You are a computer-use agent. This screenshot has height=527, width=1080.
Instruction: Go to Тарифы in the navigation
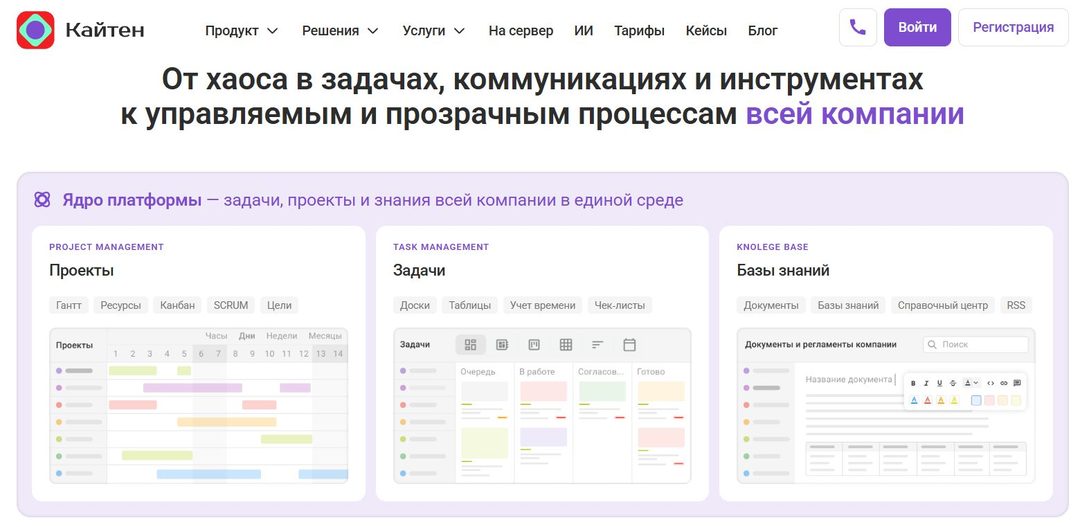[x=639, y=30]
